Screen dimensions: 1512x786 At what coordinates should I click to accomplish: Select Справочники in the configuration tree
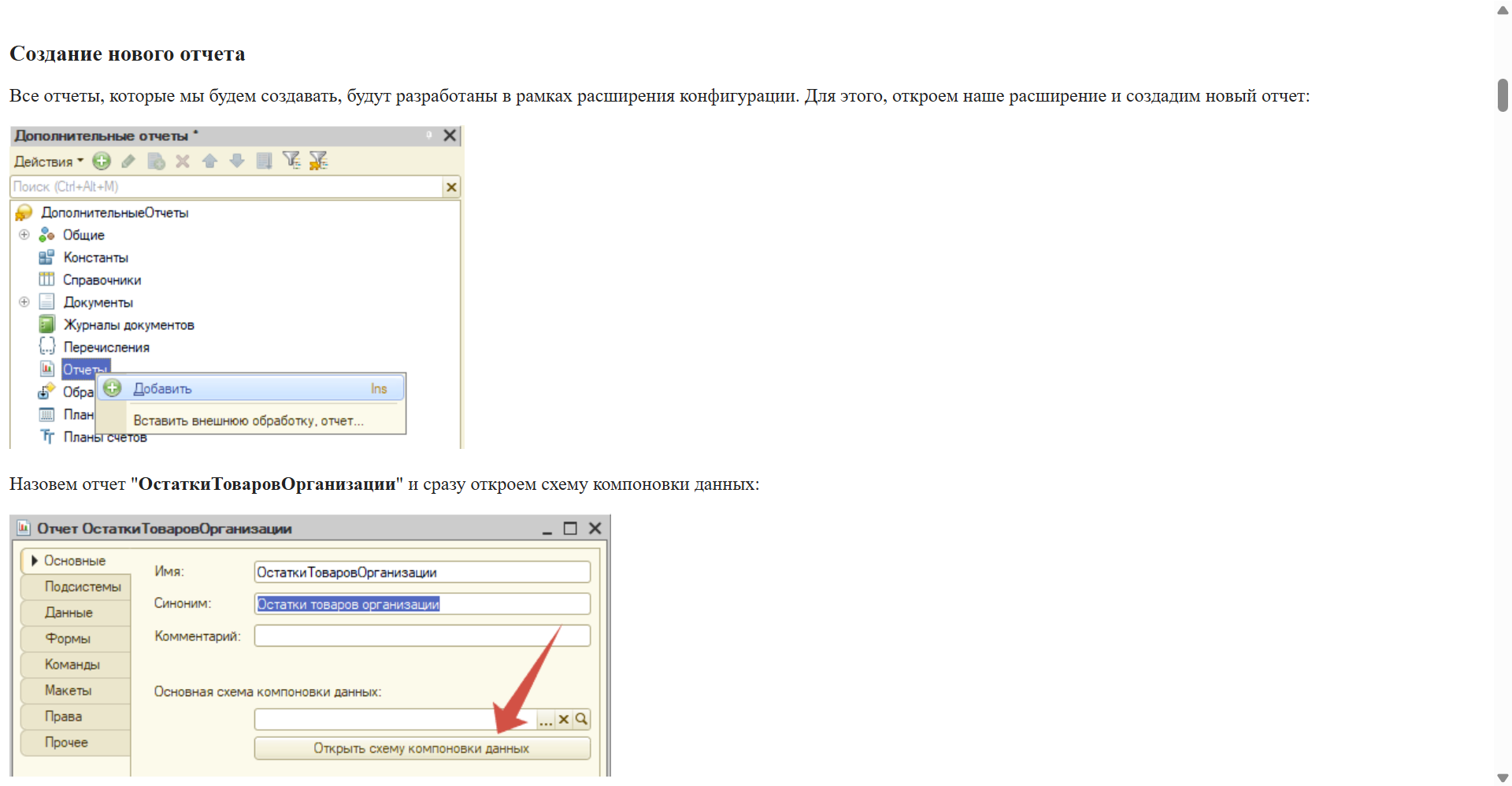click(x=102, y=280)
